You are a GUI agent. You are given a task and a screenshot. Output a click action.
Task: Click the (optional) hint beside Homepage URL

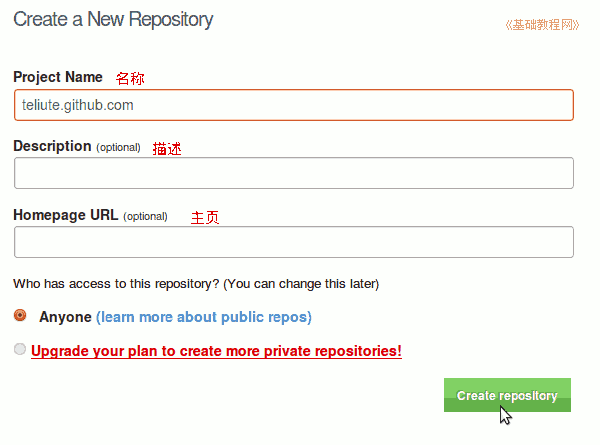(x=145, y=217)
